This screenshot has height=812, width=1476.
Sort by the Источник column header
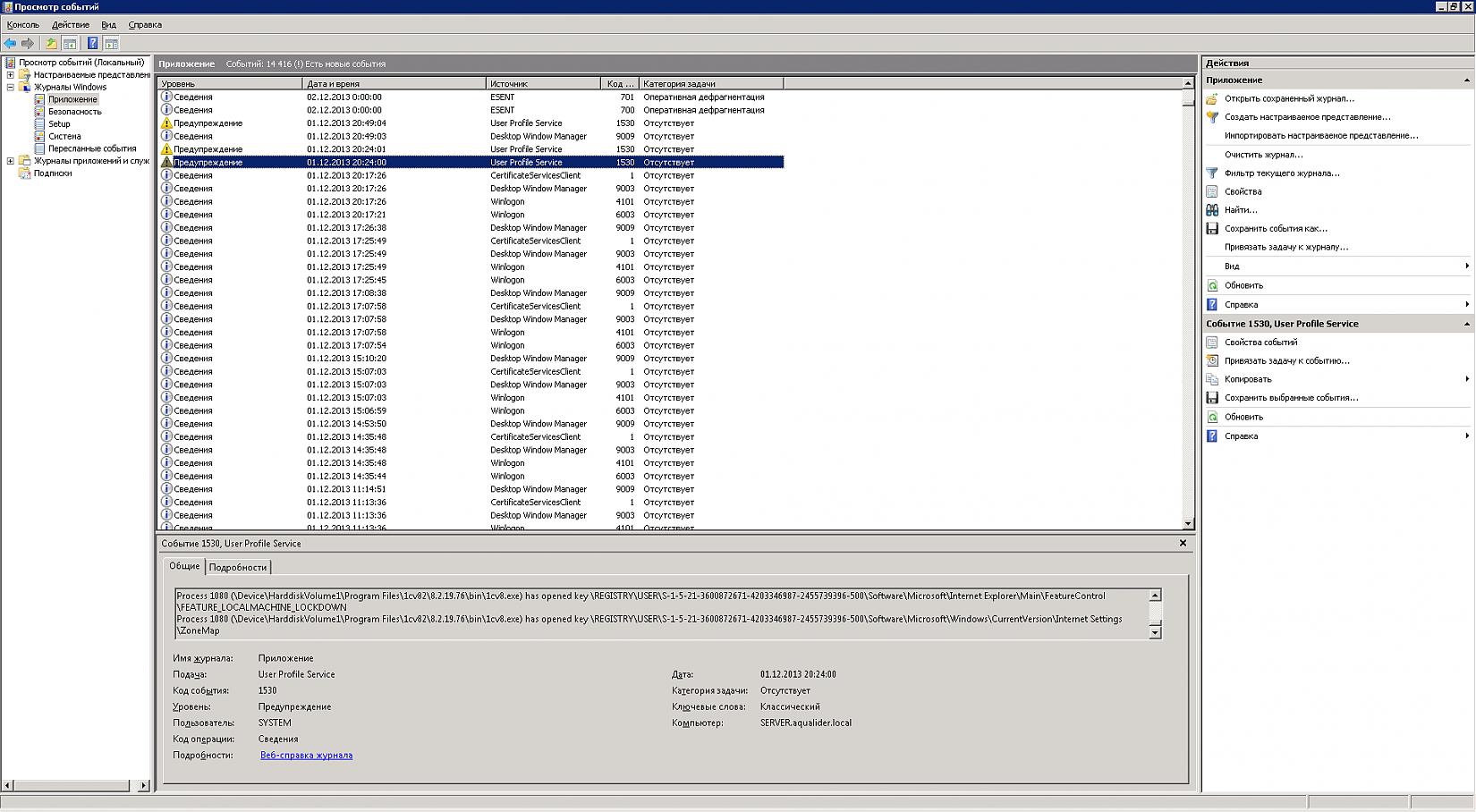coord(544,84)
